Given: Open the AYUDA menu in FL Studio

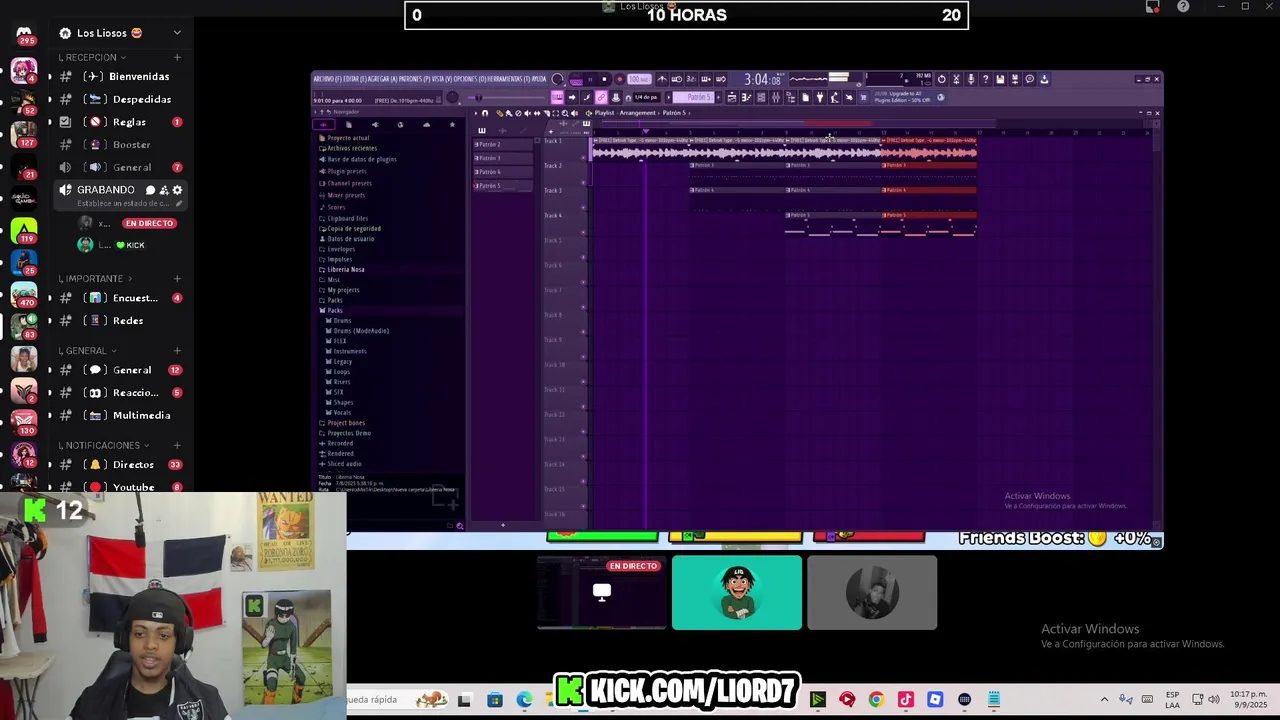Looking at the screenshot, I should [x=539, y=79].
